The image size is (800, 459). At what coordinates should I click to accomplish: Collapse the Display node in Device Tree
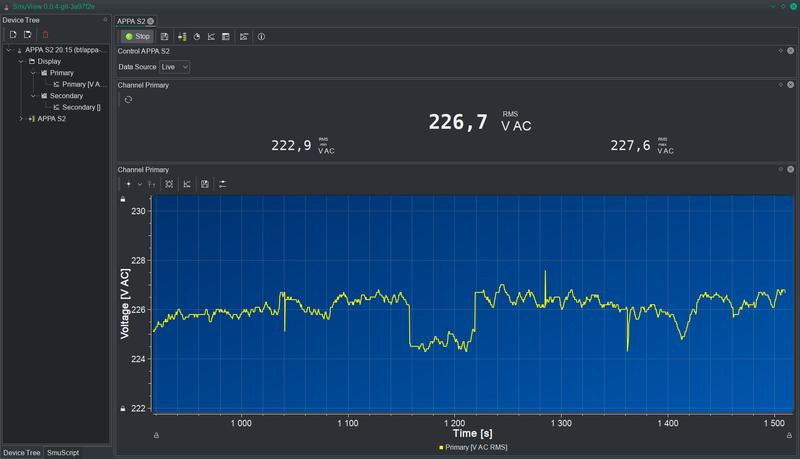20,61
